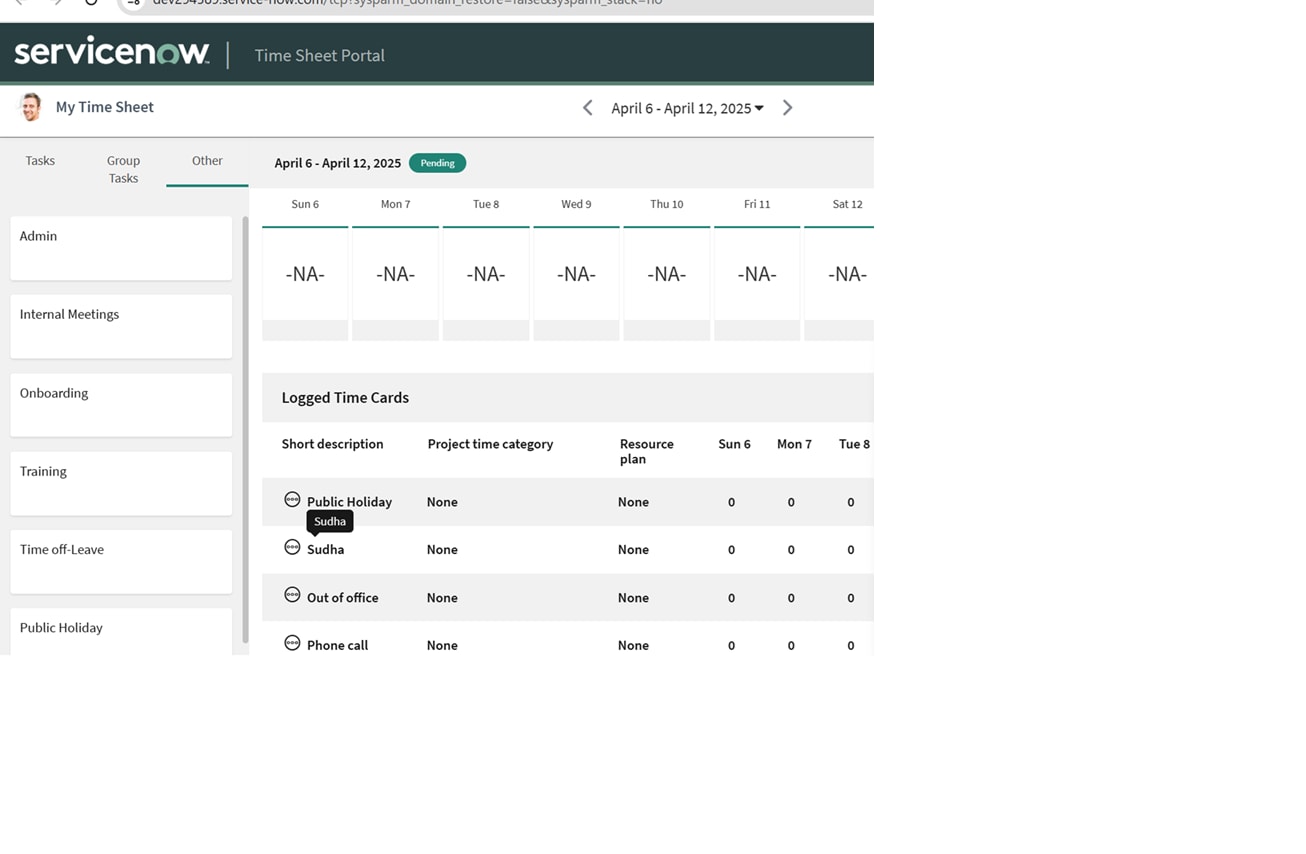Select the Internal Meetings category card
1306x854 pixels.
[x=120, y=325]
